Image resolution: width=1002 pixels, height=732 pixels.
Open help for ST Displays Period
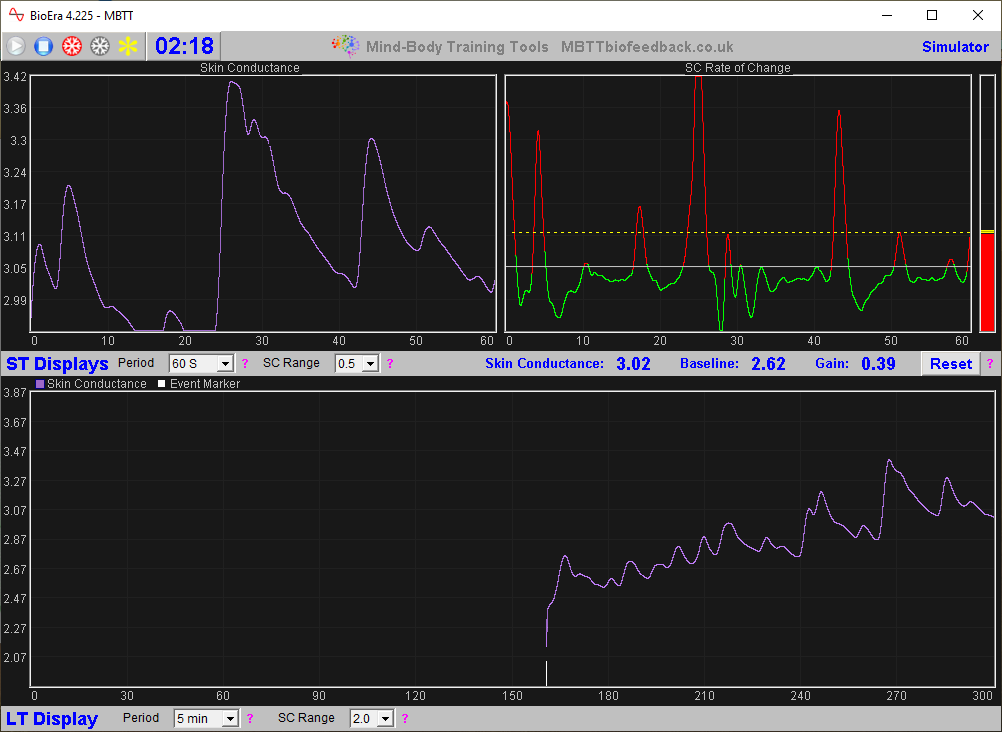[x=245, y=364]
